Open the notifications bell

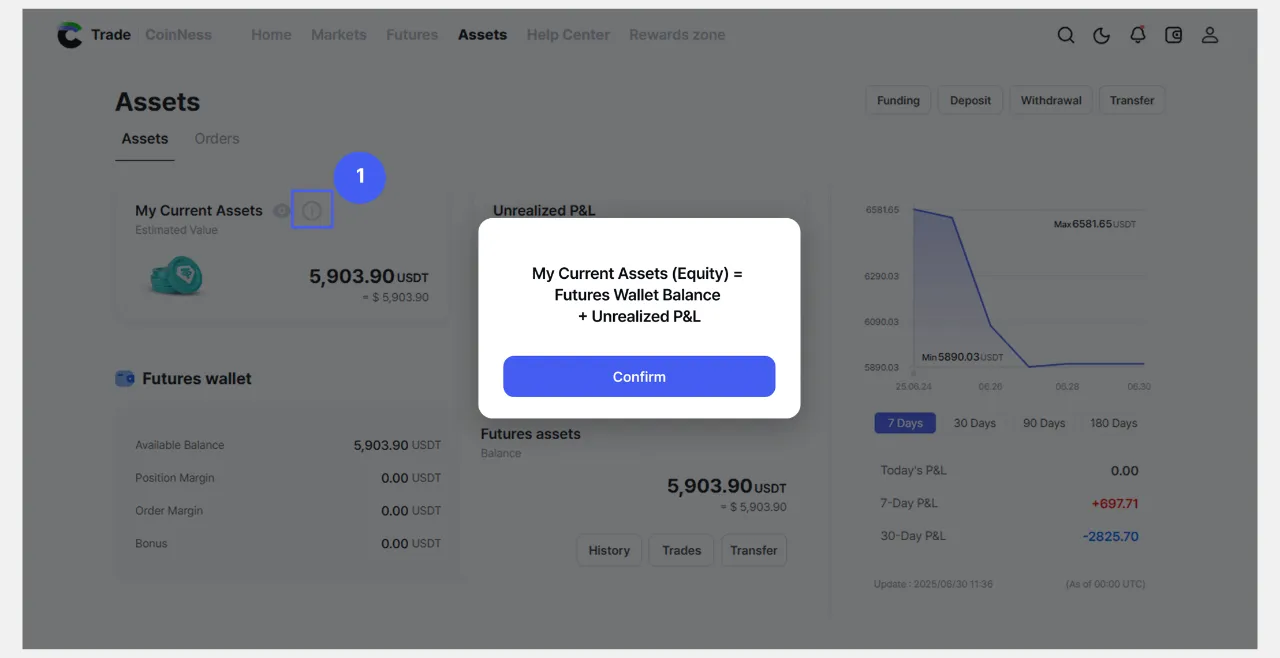point(1138,35)
